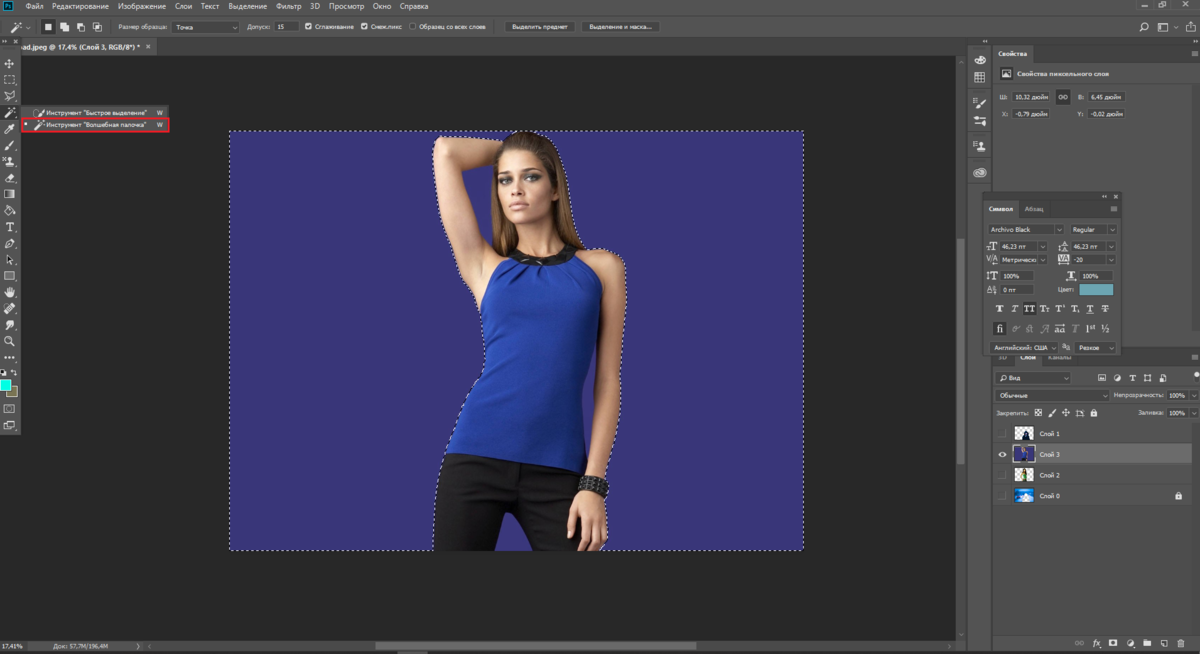1200x654 pixels.
Task: Click the cyan foreground color swatch
Action: coord(6,385)
